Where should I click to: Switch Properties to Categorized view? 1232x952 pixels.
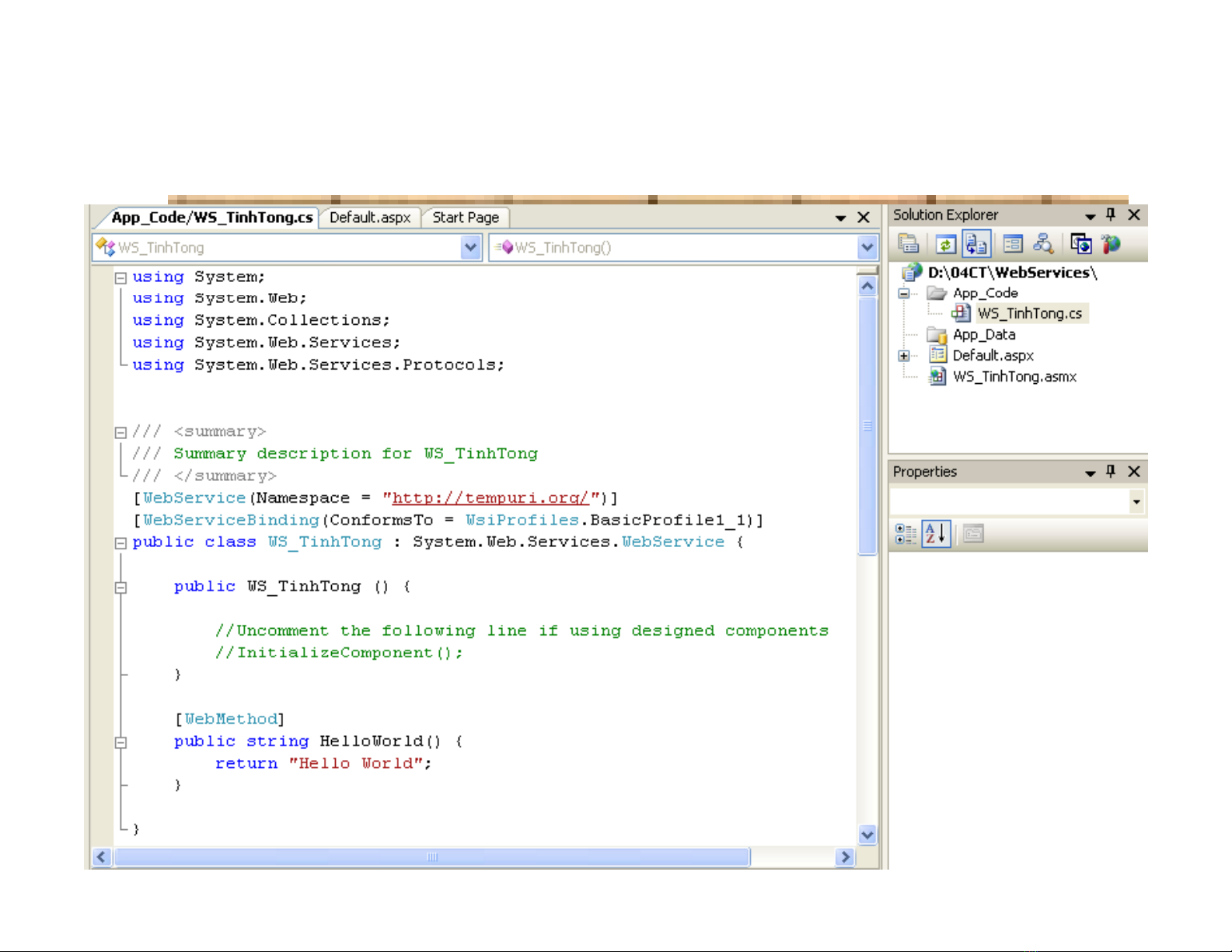click(x=906, y=534)
